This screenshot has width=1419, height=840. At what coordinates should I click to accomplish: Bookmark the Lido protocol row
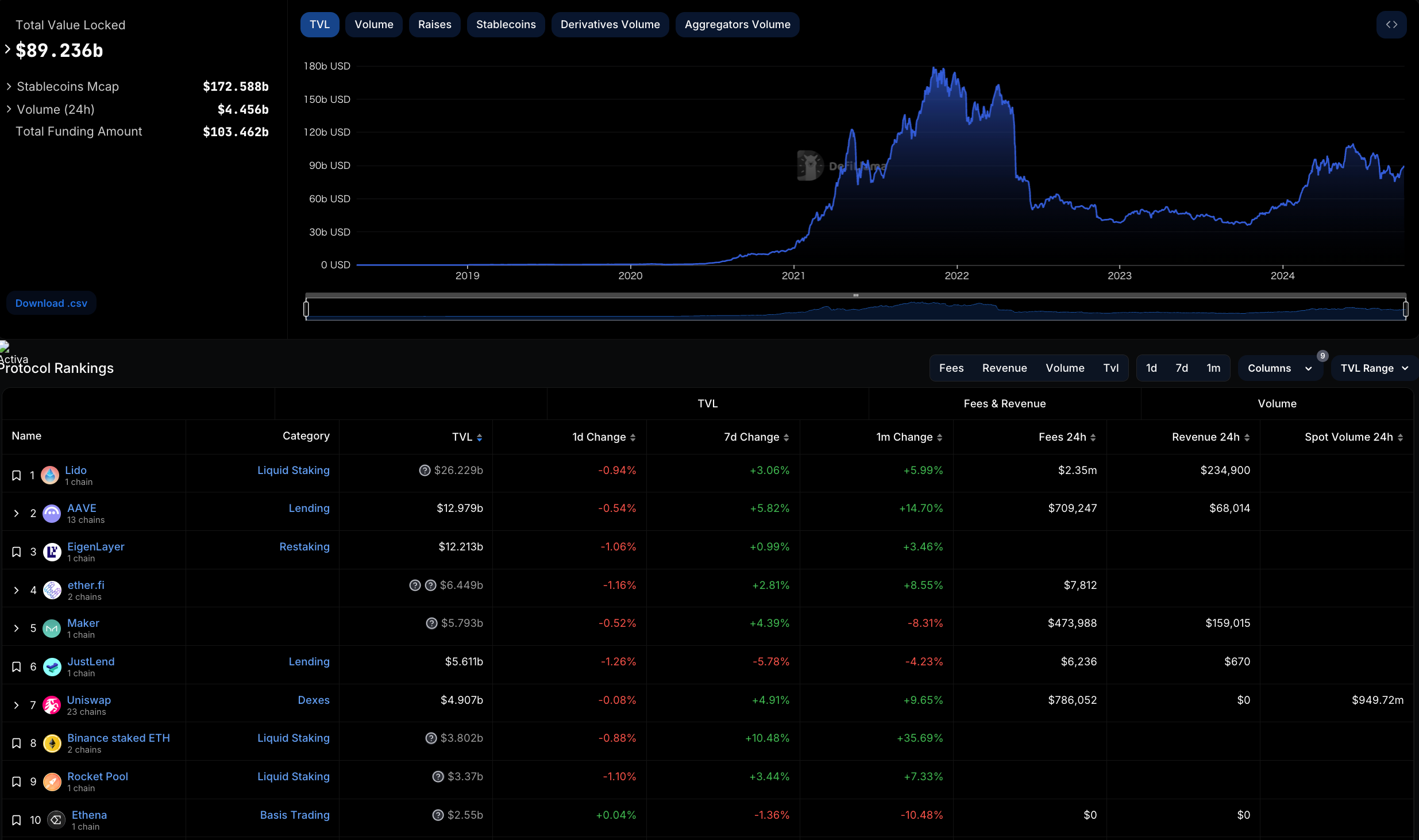click(17, 476)
